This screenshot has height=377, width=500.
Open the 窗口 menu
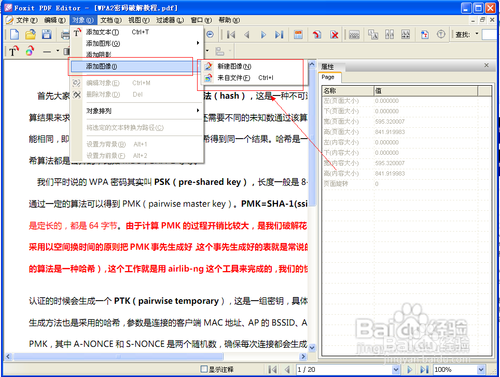coord(201,20)
